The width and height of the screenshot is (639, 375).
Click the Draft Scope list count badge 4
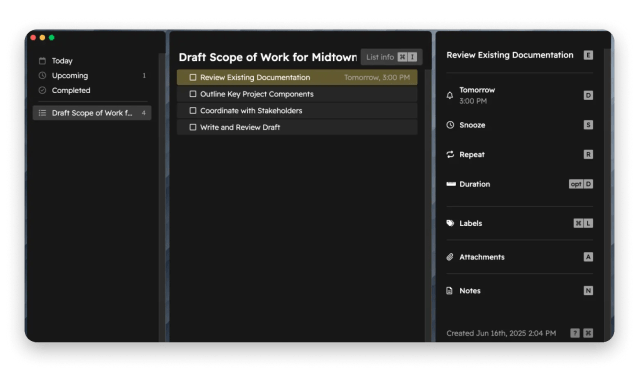pyautogui.click(x=143, y=113)
